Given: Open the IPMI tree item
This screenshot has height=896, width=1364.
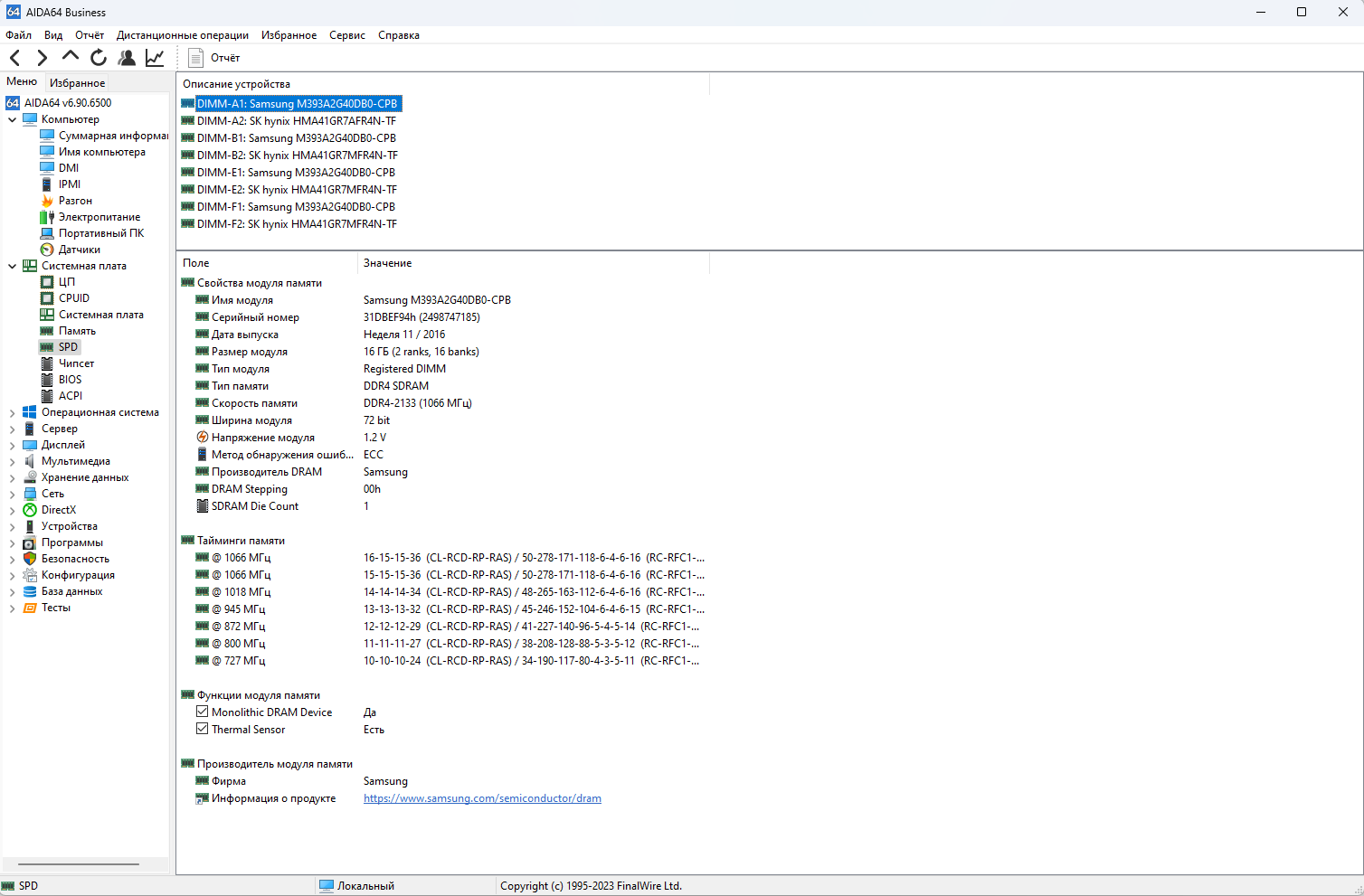Looking at the screenshot, I should [x=61, y=184].
